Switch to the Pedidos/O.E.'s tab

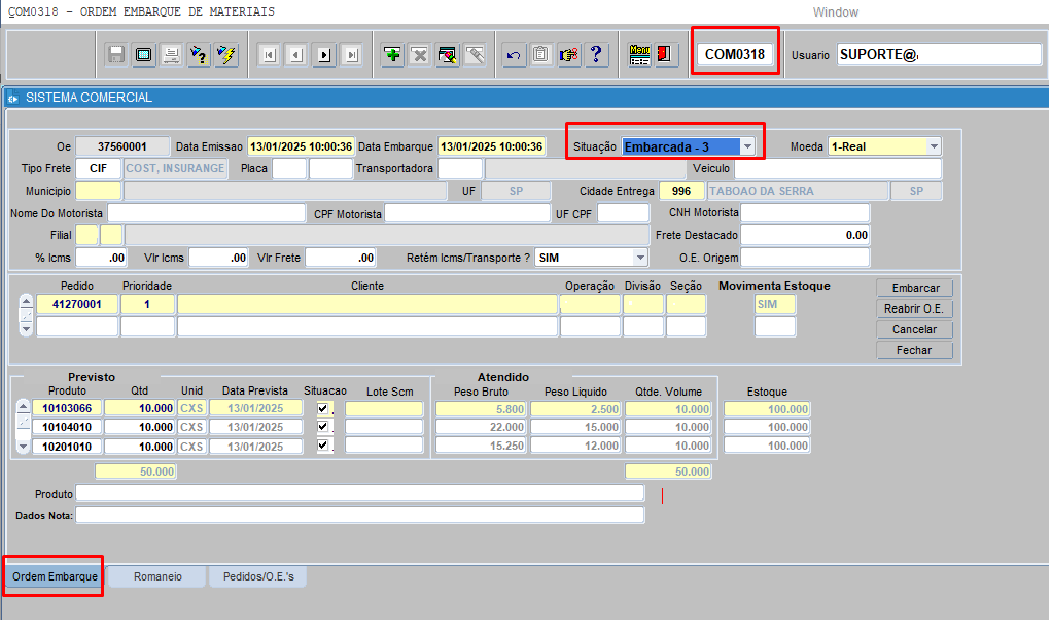(258, 577)
